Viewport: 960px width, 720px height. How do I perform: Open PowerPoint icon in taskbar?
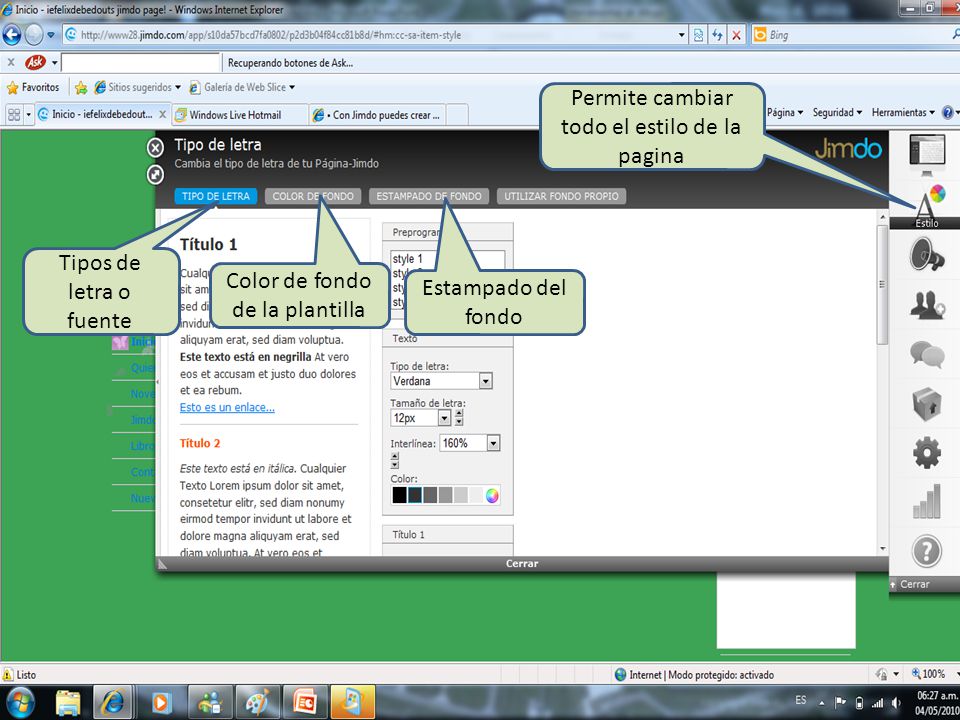pyautogui.click(x=304, y=703)
